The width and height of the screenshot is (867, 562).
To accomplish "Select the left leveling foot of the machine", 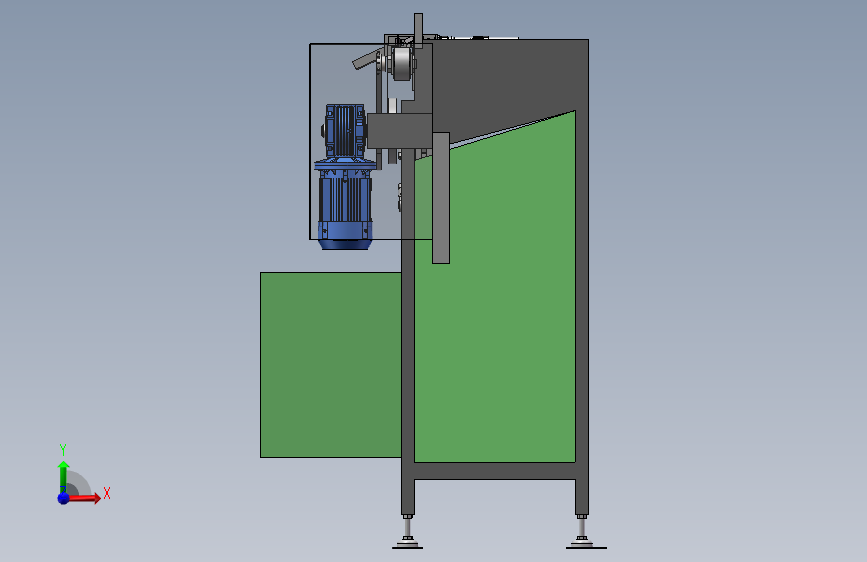I will [408, 532].
